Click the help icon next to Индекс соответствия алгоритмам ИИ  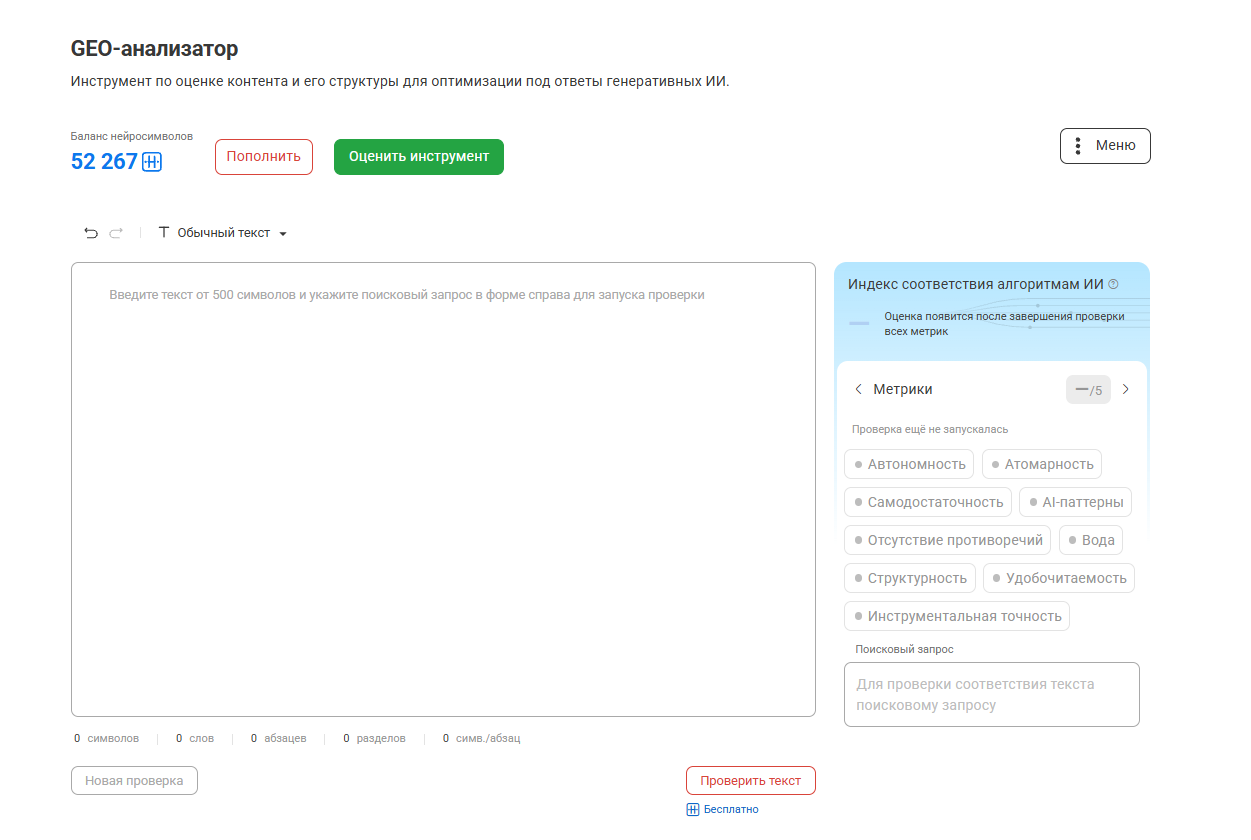click(x=1114, y=284)
